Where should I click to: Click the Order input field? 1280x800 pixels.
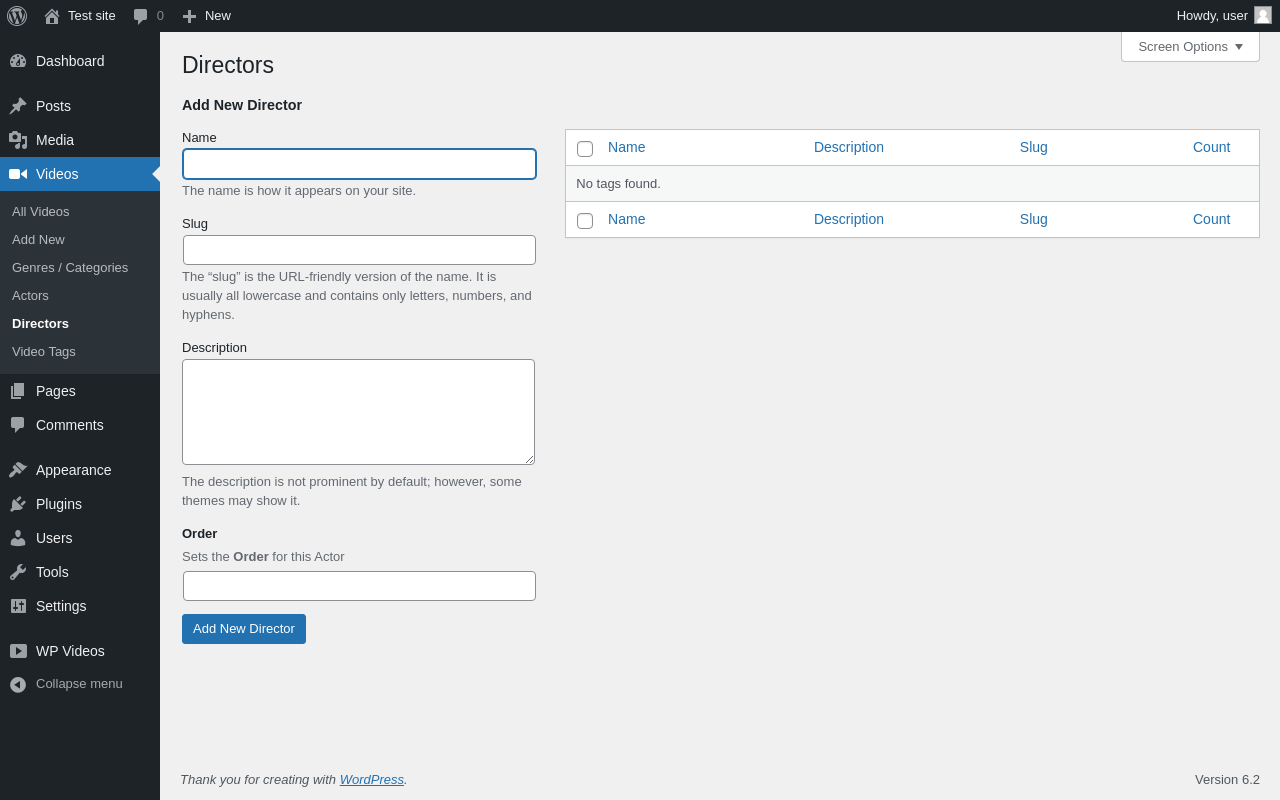point(359,586)
